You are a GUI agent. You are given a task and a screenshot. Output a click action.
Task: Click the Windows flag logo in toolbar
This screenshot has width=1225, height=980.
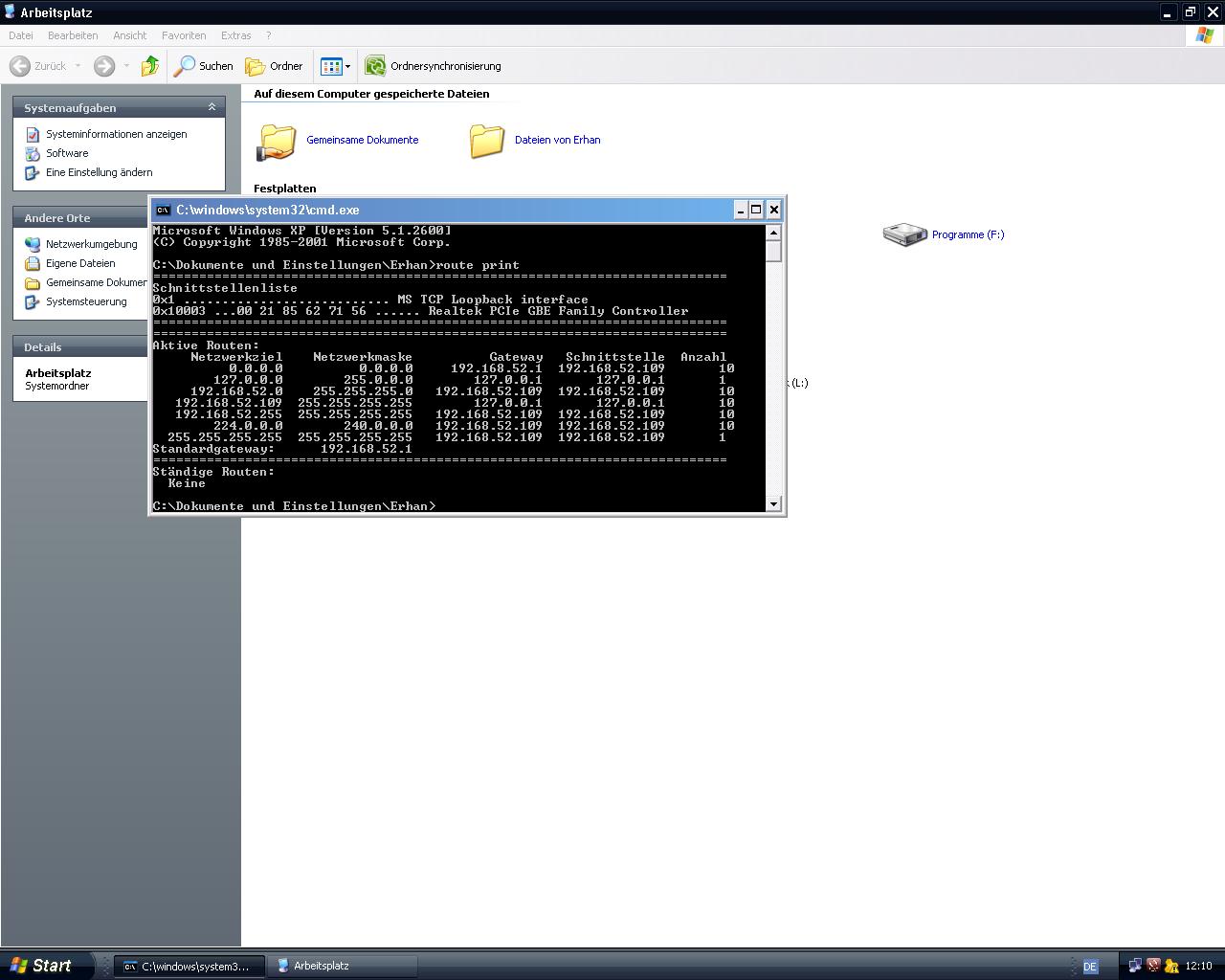tap(1205, 35)
